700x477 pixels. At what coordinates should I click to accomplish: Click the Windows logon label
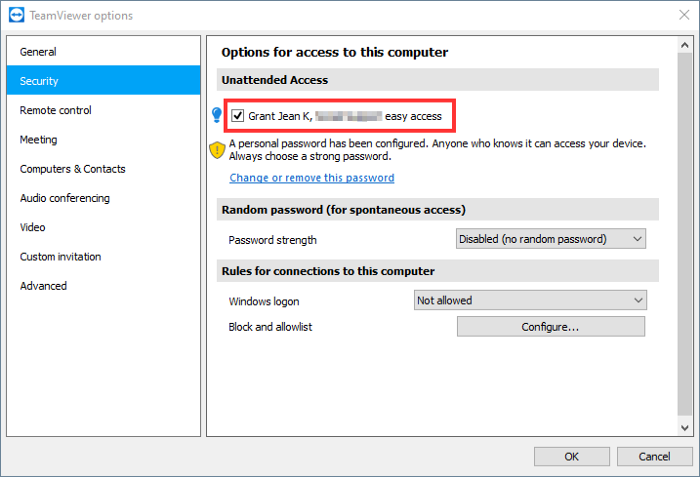pyautogui.click(x=264, y=301)
